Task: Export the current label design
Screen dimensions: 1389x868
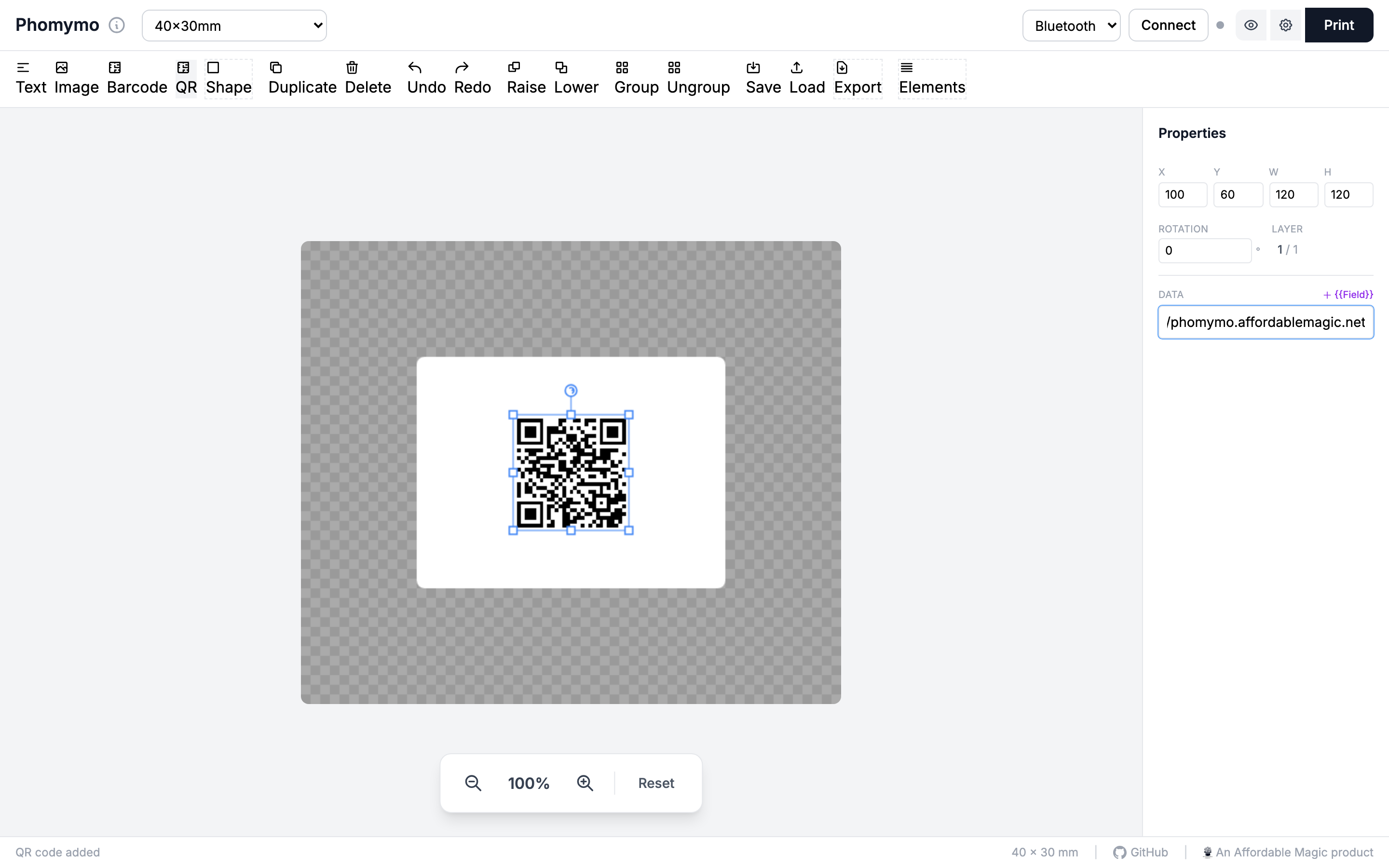Action: point(858,78)
